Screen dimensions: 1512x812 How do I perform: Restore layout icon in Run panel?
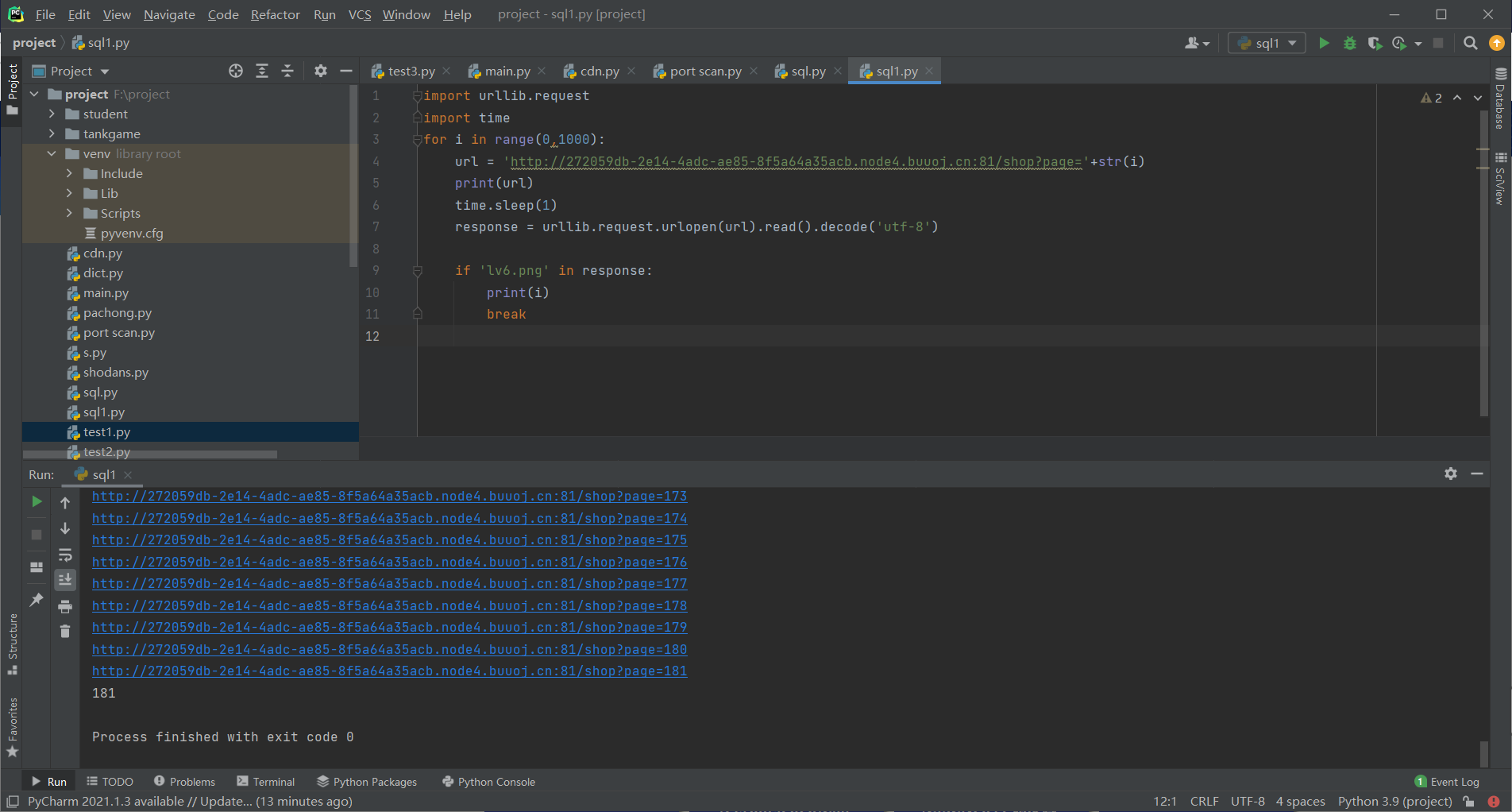(x=37, y=567)
